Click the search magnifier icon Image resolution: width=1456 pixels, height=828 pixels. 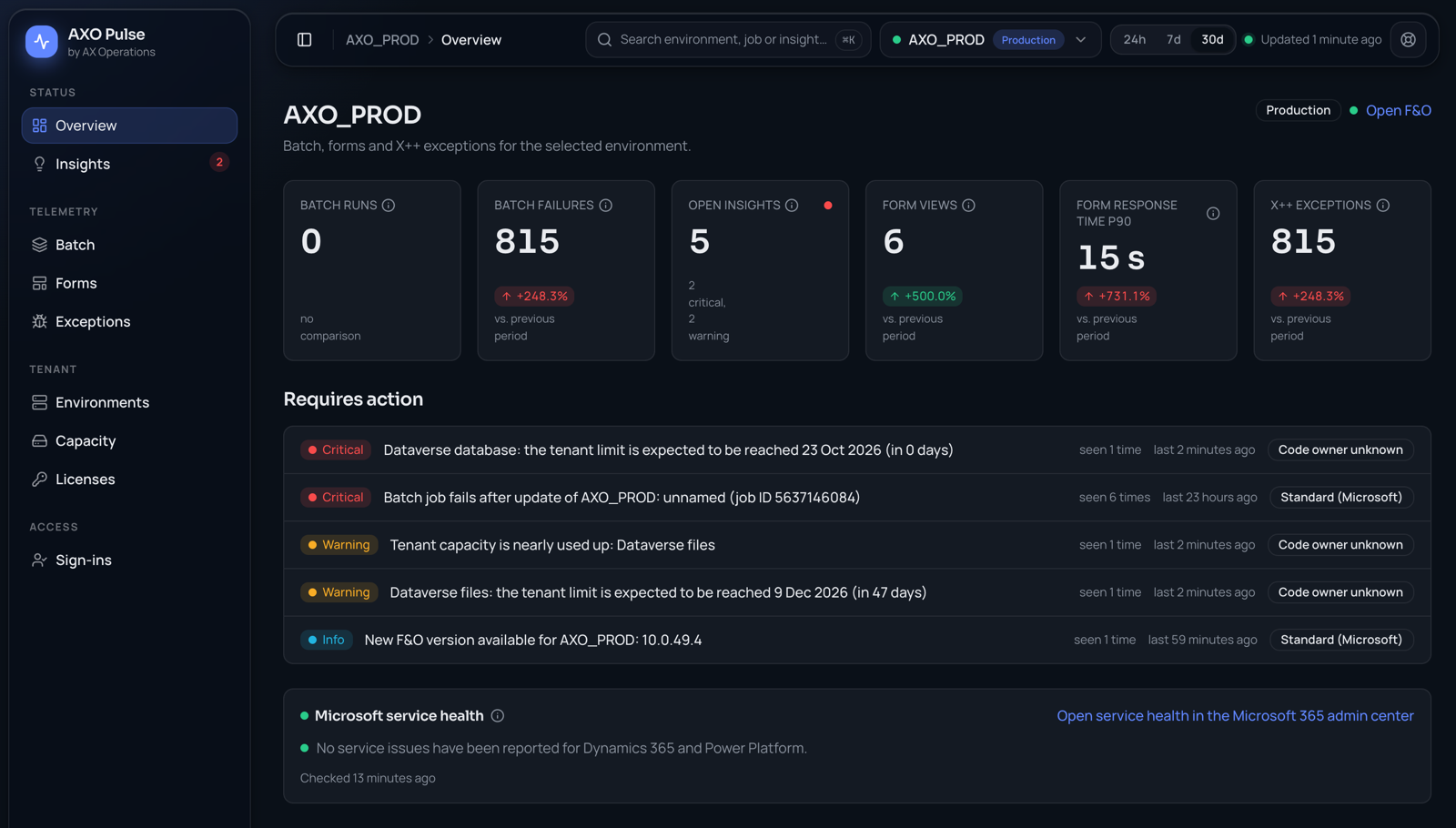(x=604, y=40)
